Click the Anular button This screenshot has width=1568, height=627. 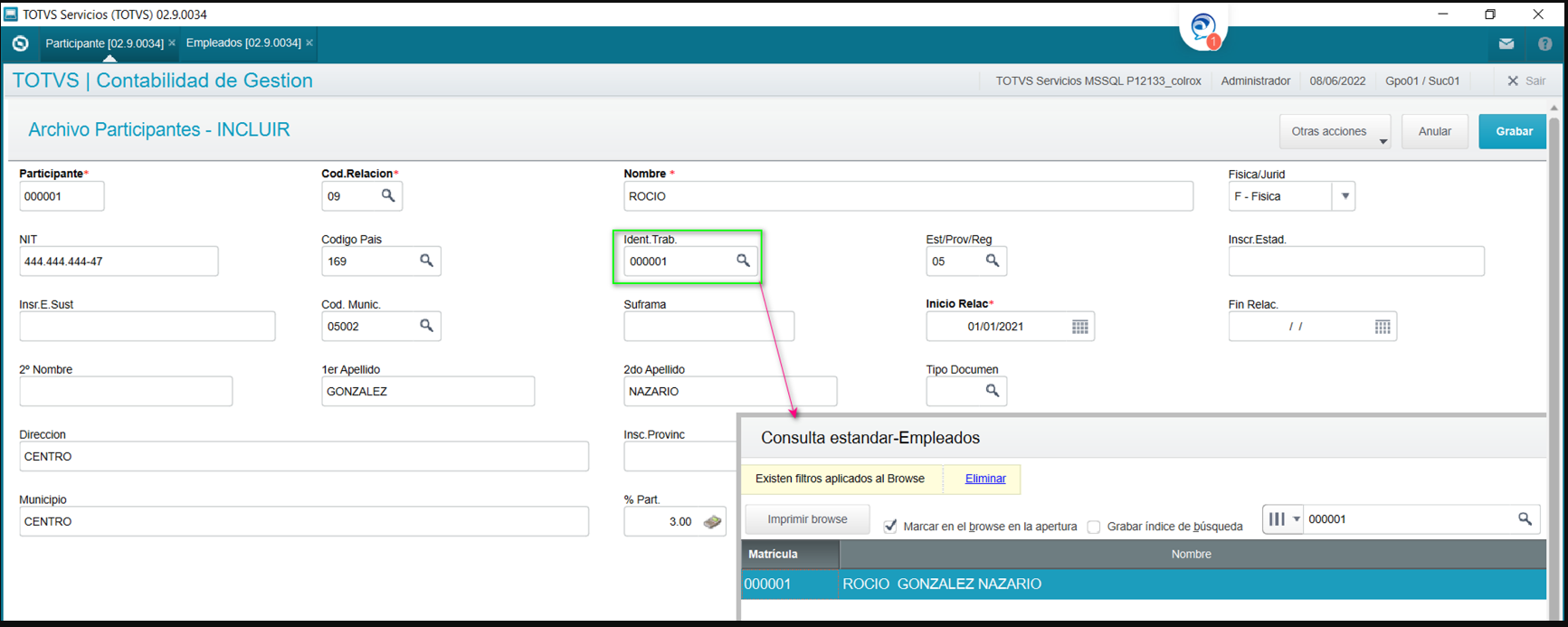(x=1435, y=132)
